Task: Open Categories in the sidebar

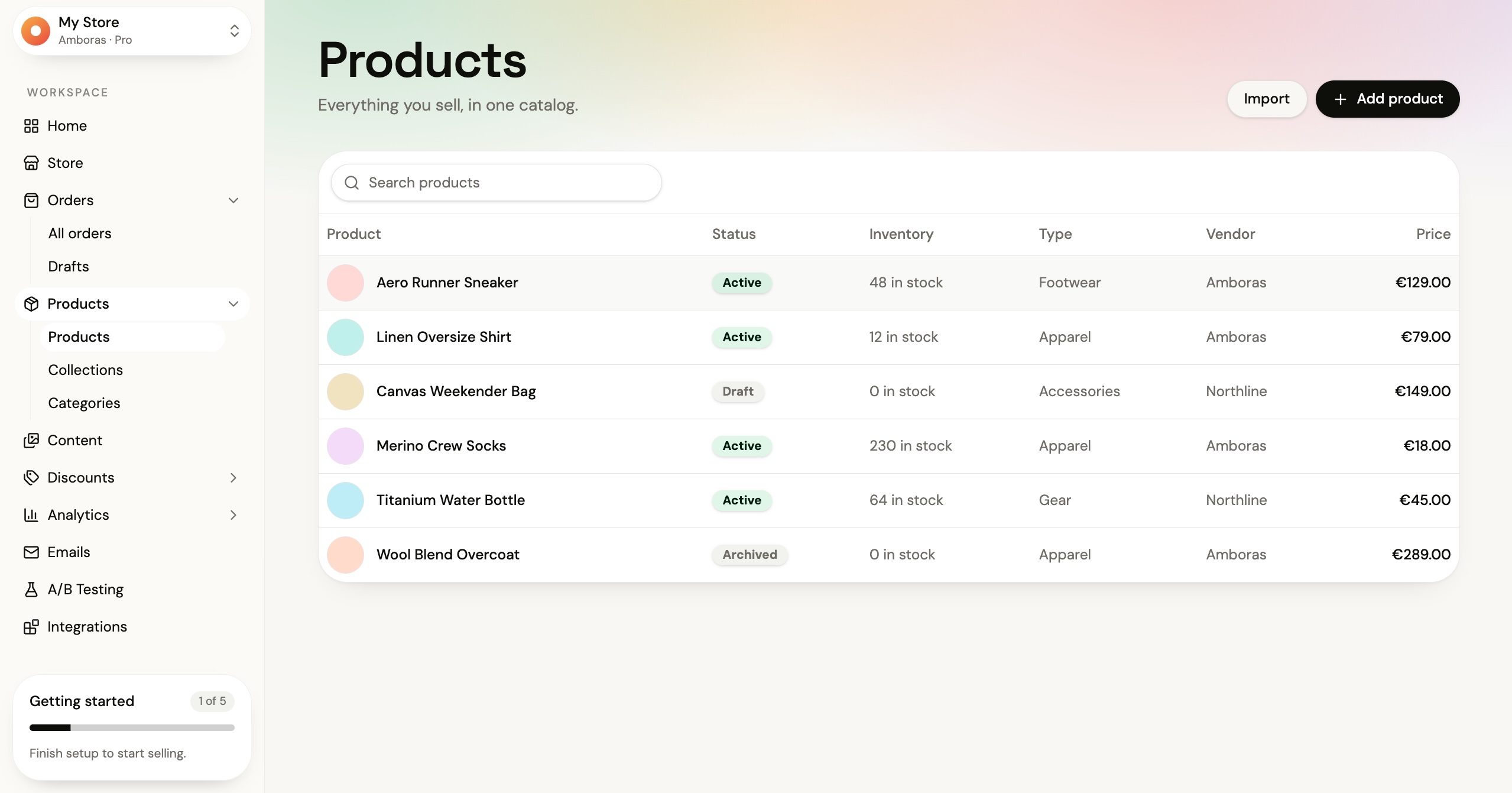Action: tap(132, 403)
